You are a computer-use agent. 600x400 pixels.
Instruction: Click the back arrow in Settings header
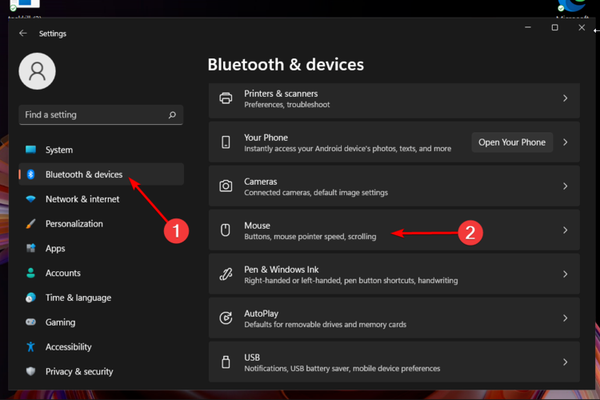coord(23,33)
